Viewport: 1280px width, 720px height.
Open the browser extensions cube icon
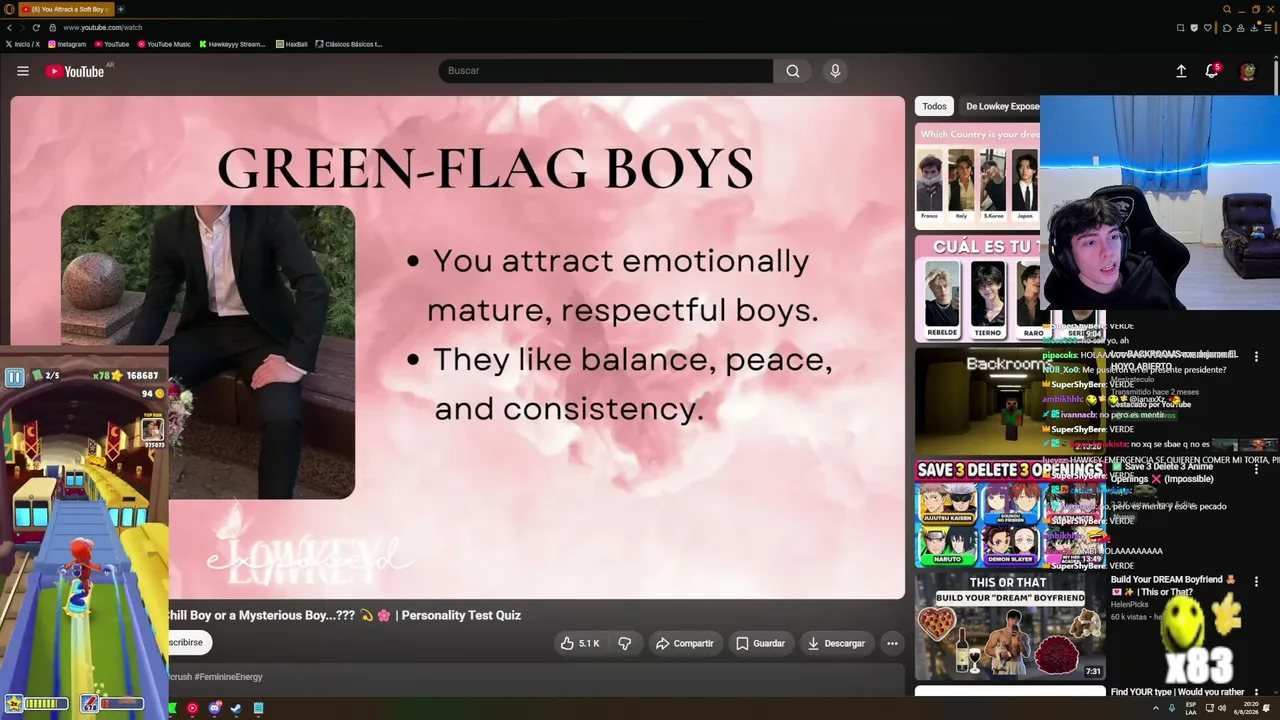(x=1227, y=27)
